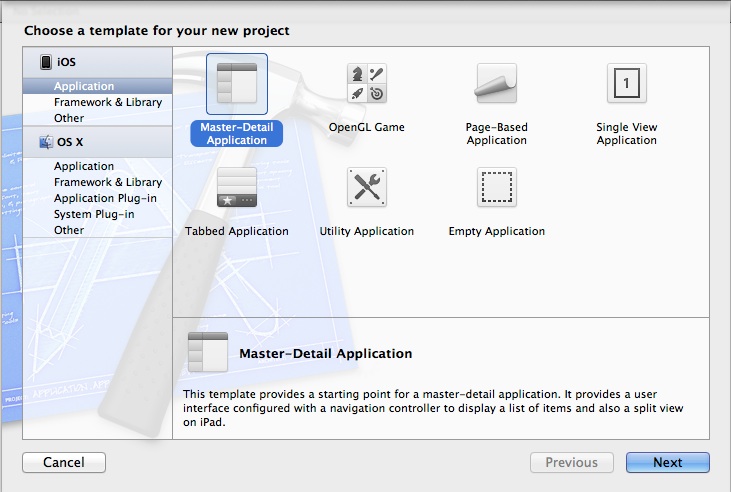
Task: Choose System Plug-in category
Action: [93, 214]
